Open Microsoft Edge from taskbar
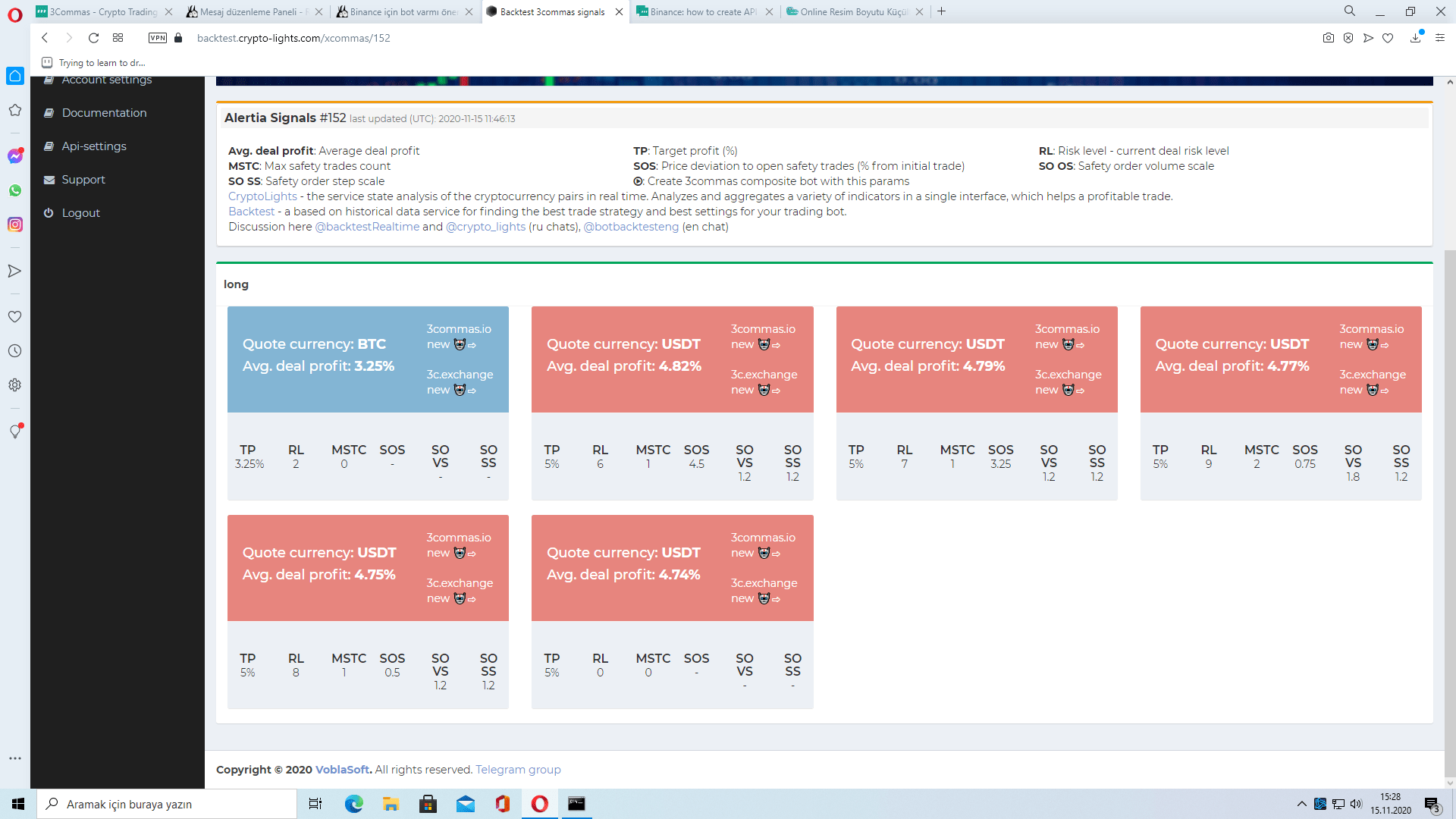This screenshot has width=1456, height=819. point(353,804)
